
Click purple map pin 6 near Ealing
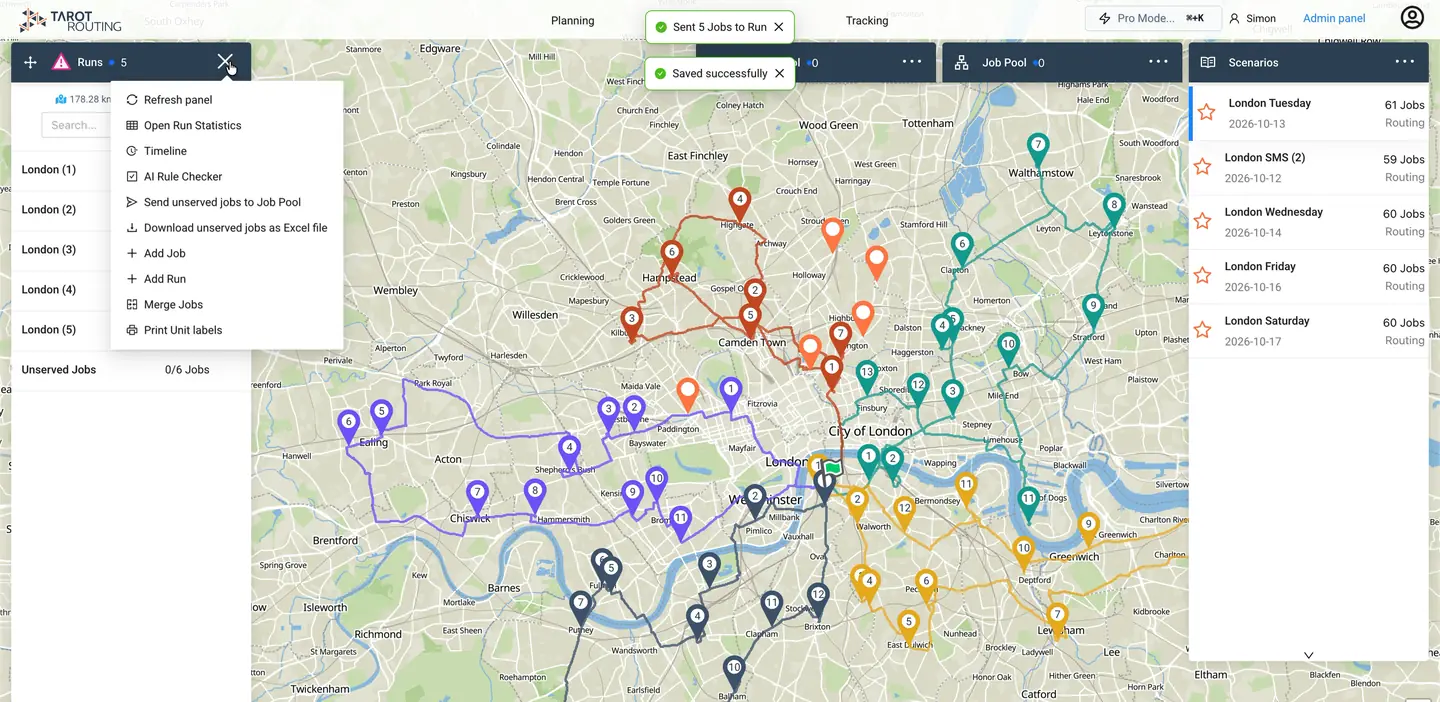[x=348, y=427]
